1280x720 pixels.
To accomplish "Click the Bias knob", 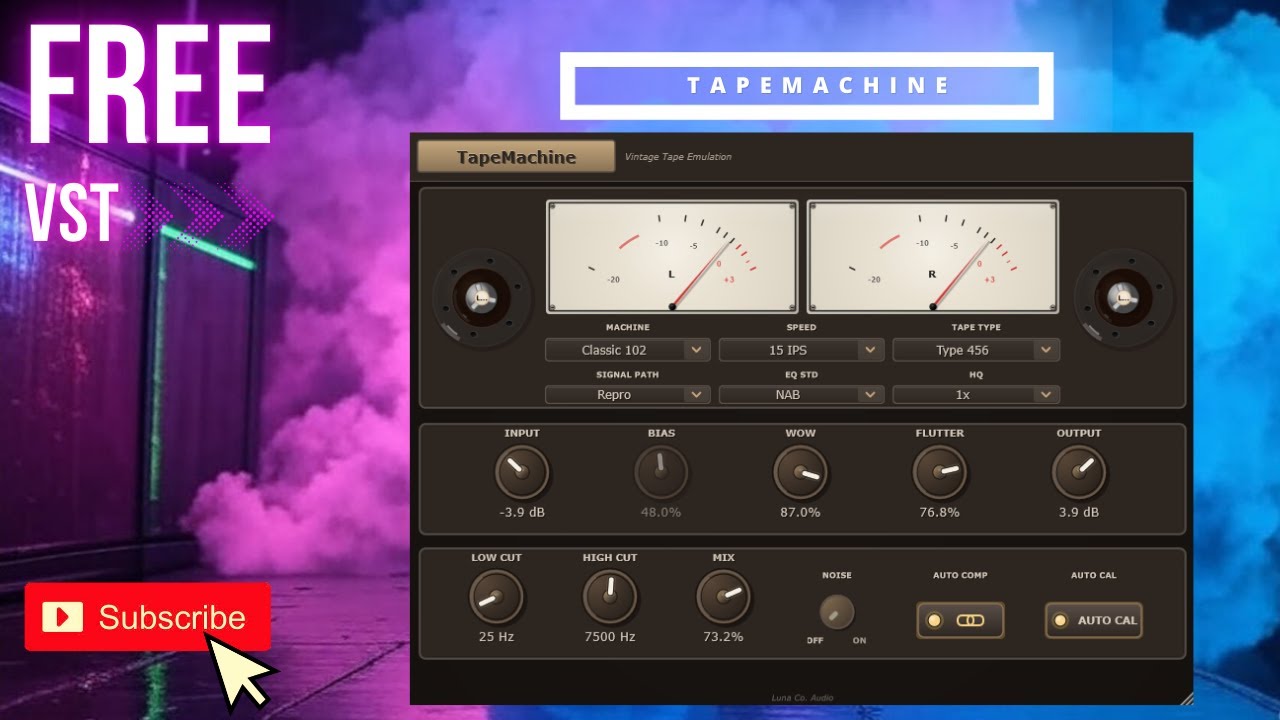I will (661, 472).
